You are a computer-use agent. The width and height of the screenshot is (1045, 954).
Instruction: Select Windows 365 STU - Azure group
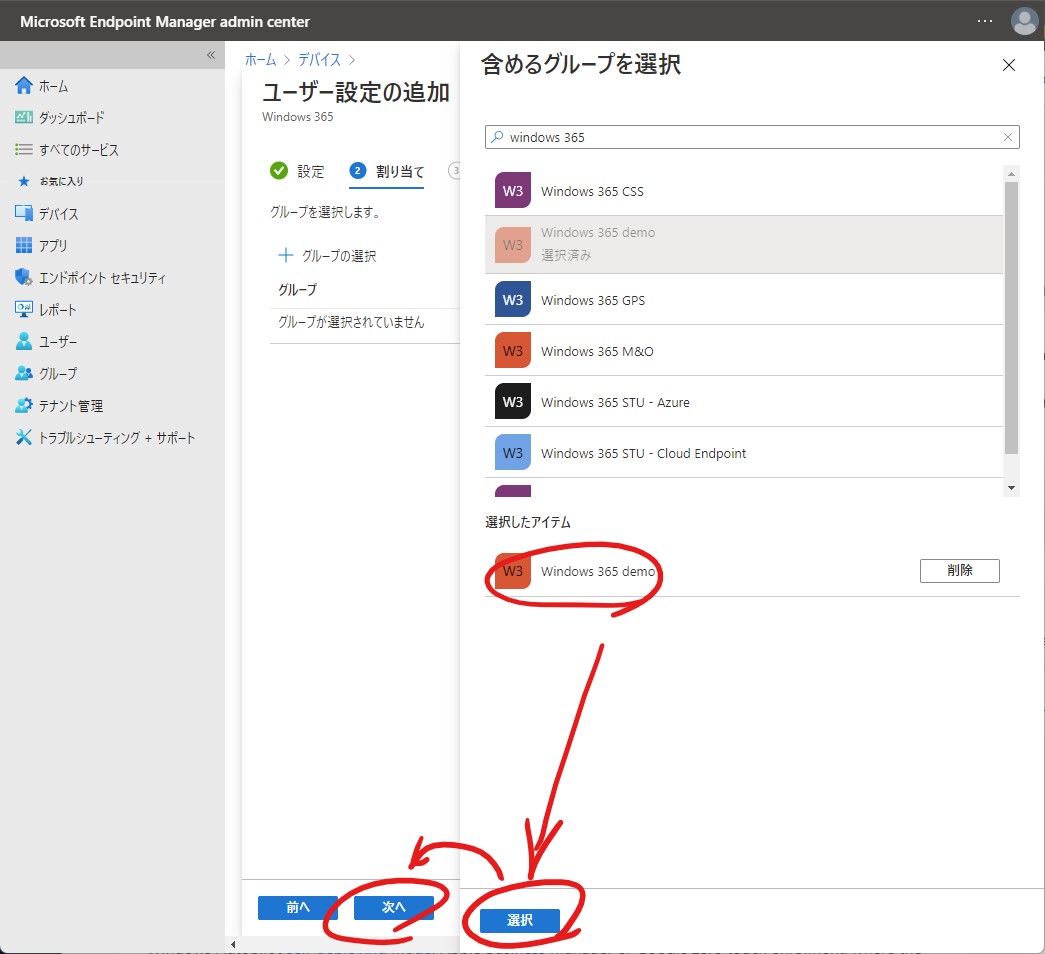(744, 402)
